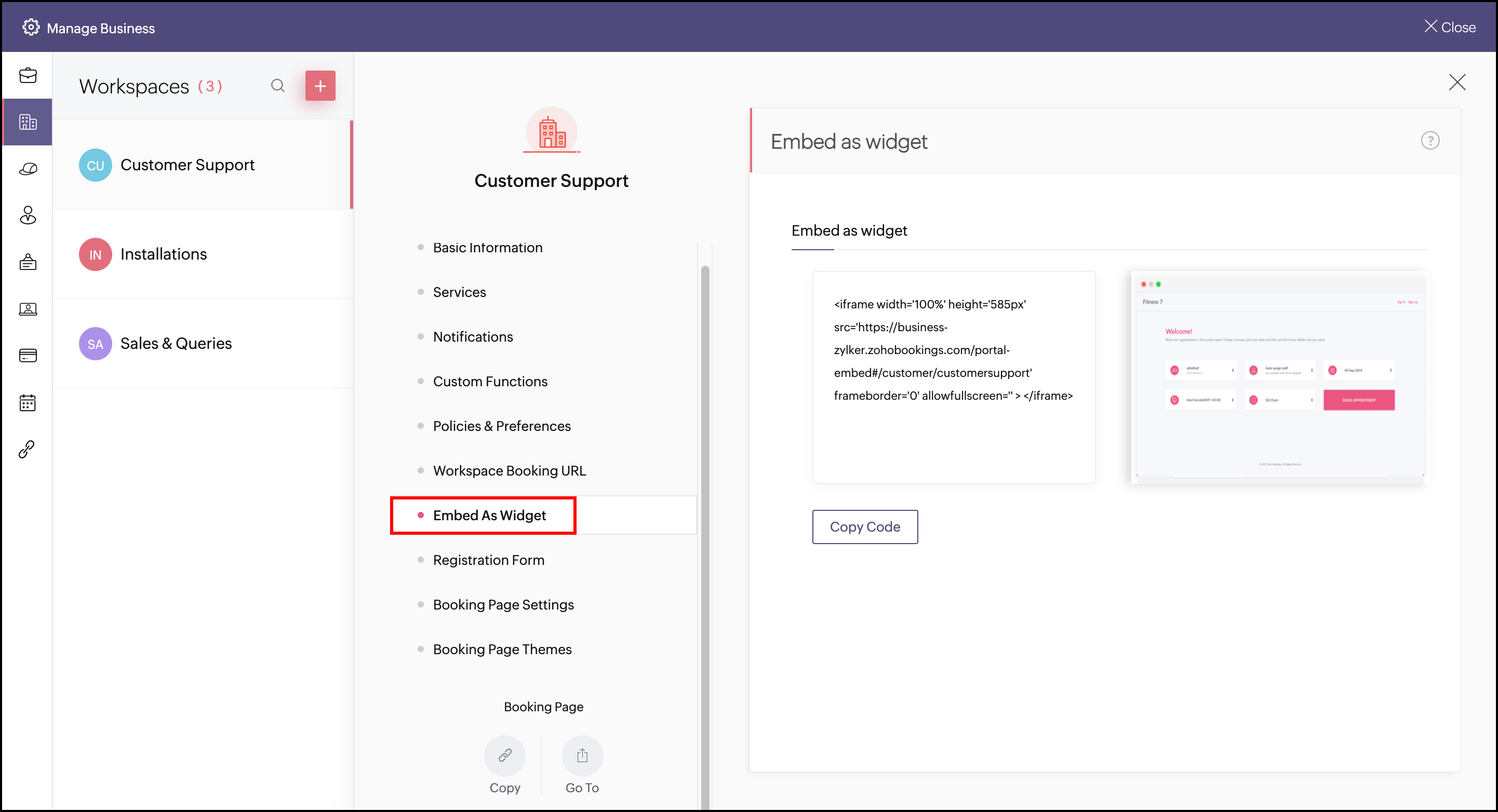Image resolution: width=1498 pixels, height=812 pixels.
Task: Click the Go To booking page icon
Action: point(582,755)
